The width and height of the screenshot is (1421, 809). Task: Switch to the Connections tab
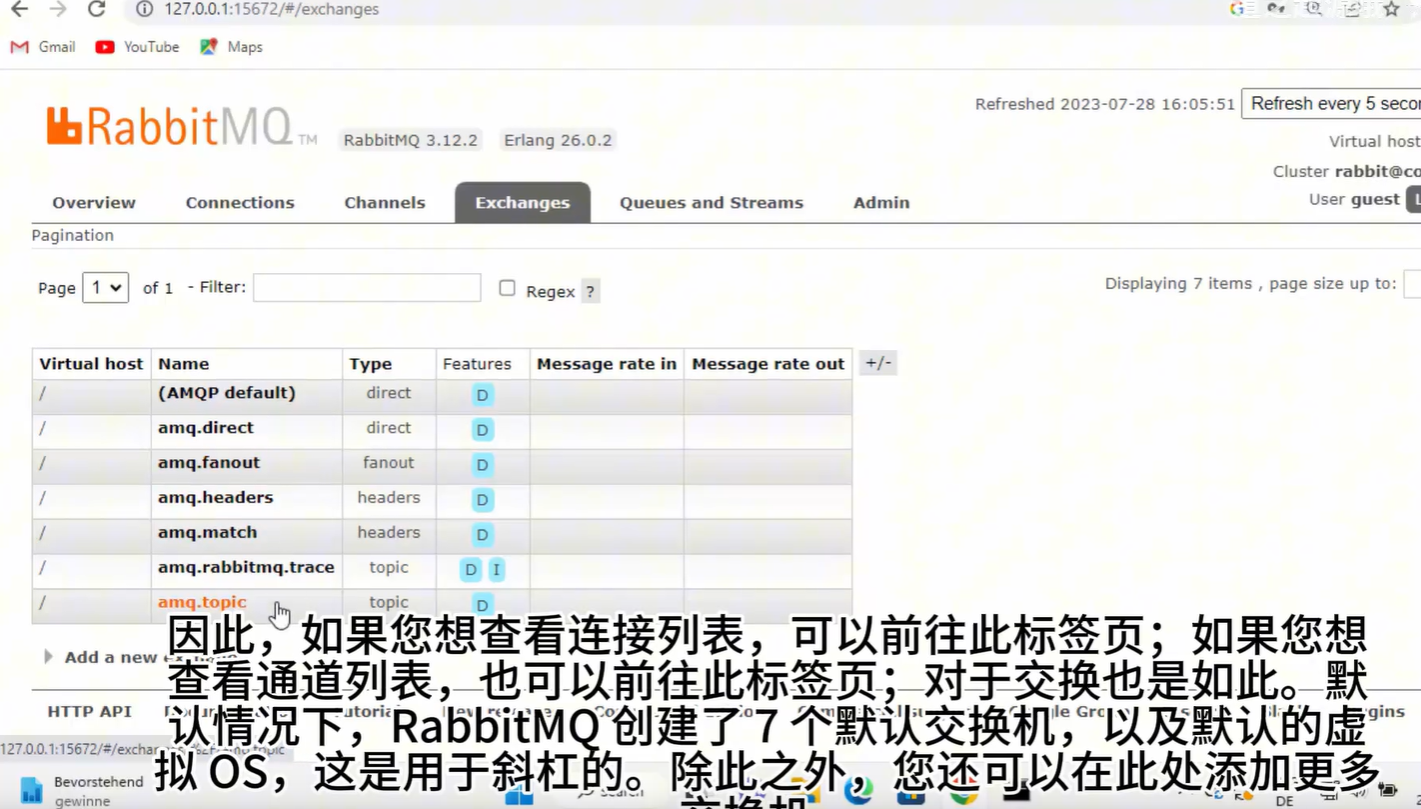click(240, 202)
